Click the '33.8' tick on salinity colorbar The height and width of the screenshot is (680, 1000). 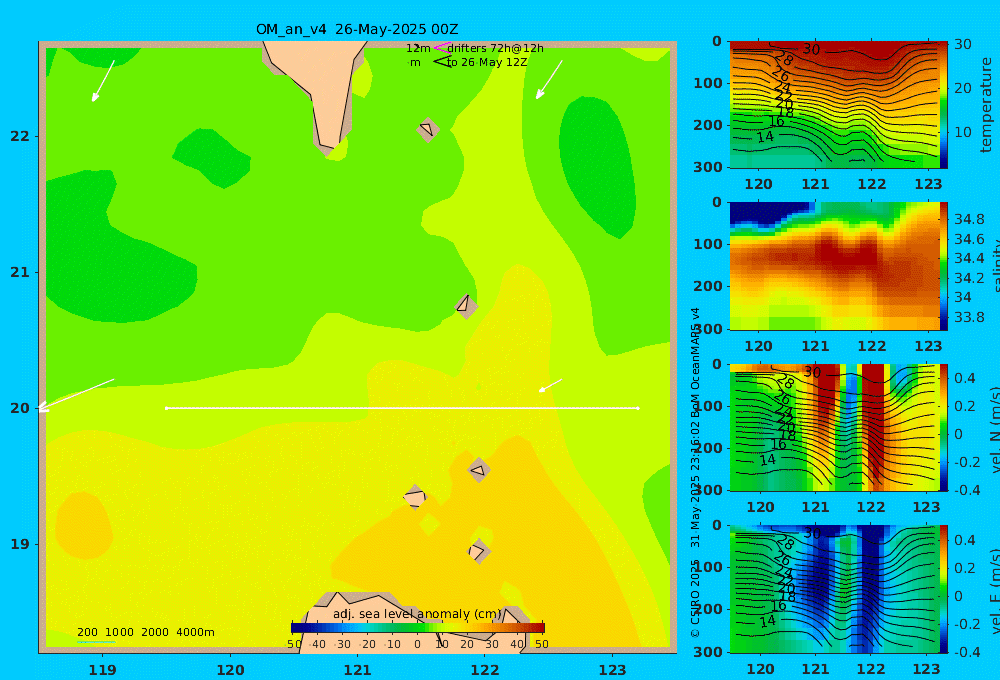pyautogui.click(x=969, y=317)
